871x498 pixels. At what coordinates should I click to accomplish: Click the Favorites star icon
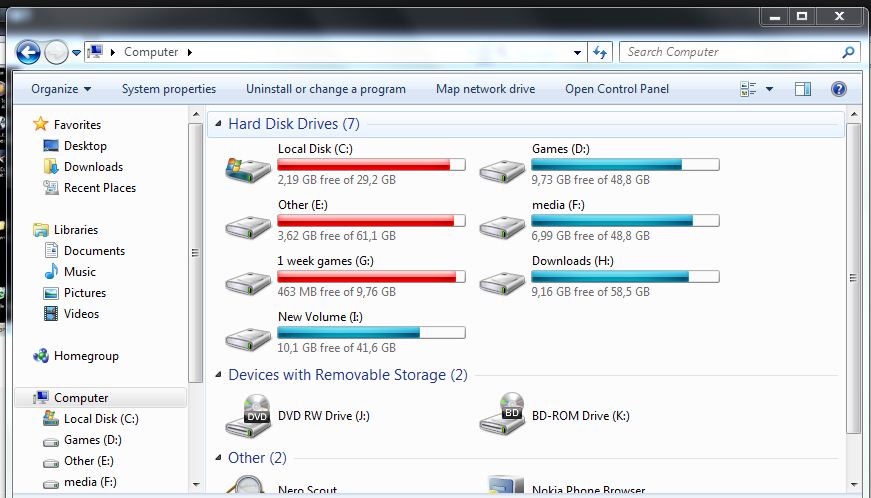(x=41, y=124)
